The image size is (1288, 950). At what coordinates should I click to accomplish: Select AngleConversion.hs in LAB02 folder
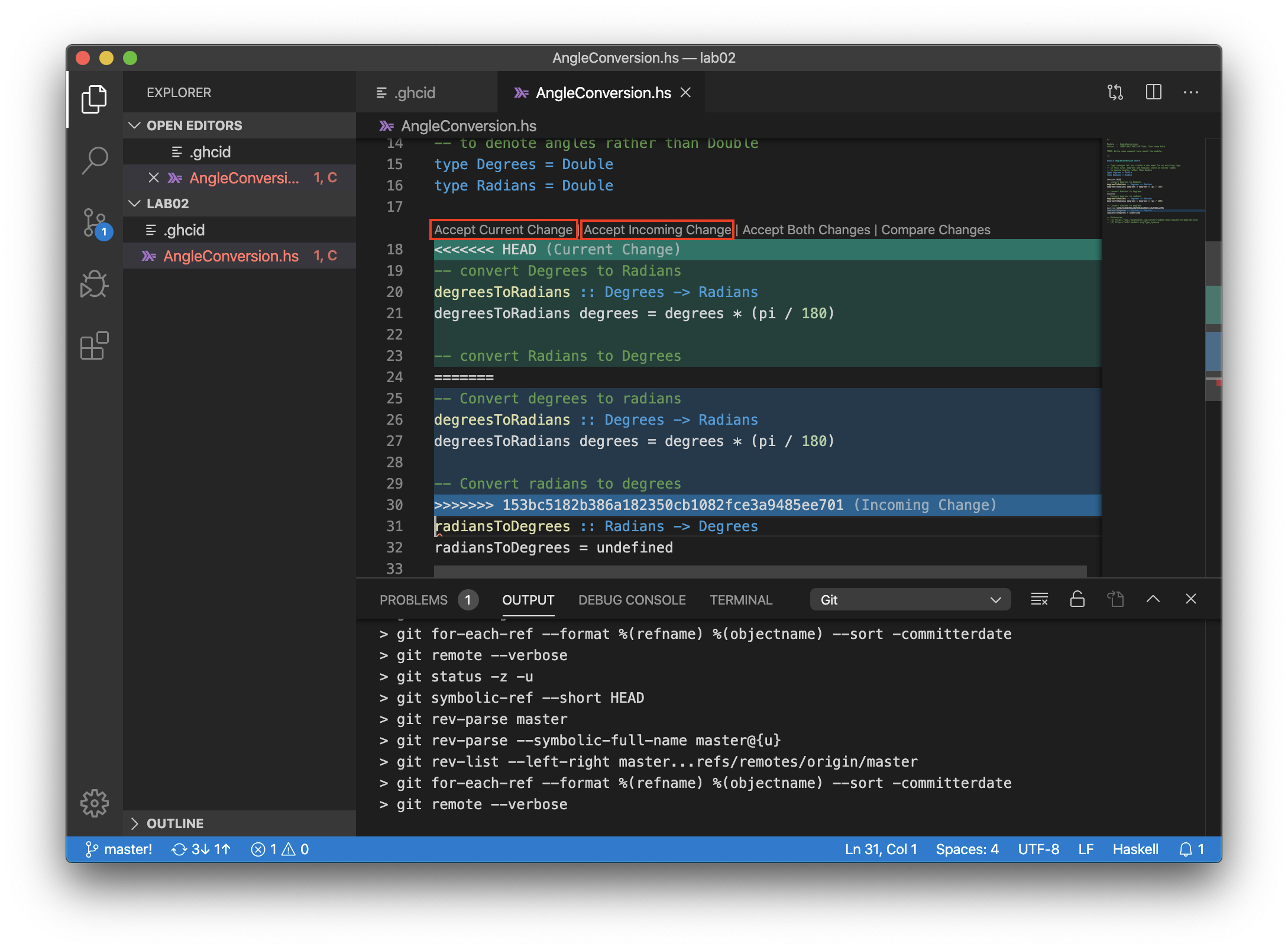tap(231, 256)
